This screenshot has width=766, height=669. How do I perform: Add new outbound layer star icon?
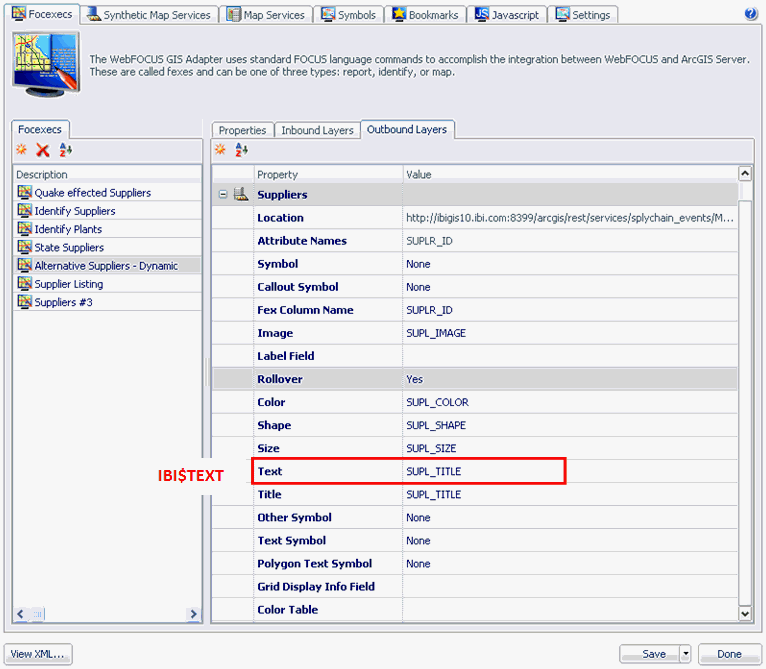[220, 149]
